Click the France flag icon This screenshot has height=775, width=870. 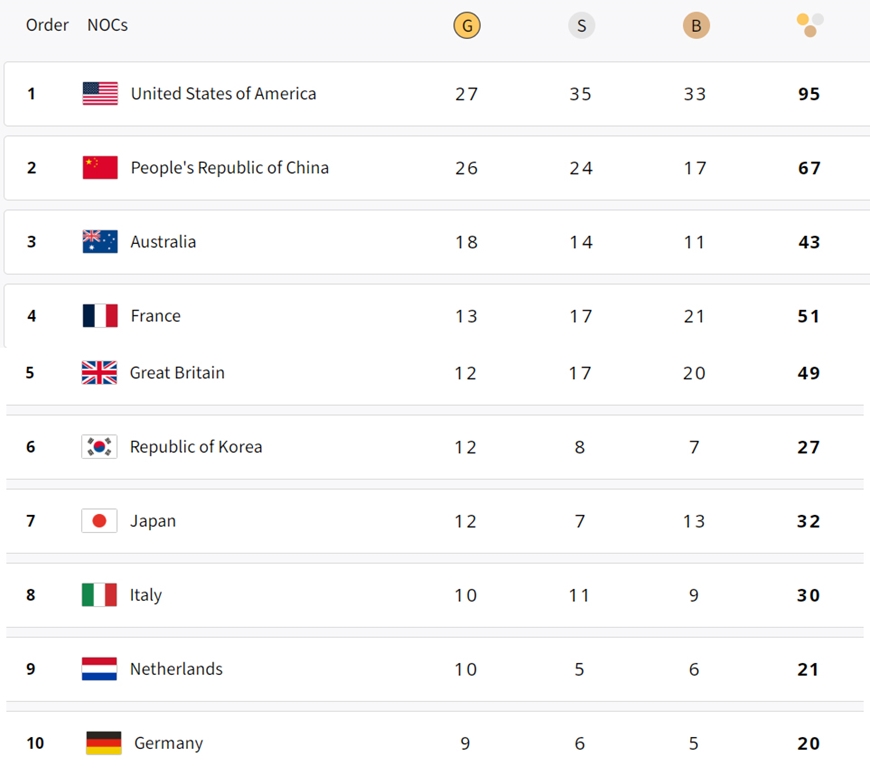click(100, 316)
